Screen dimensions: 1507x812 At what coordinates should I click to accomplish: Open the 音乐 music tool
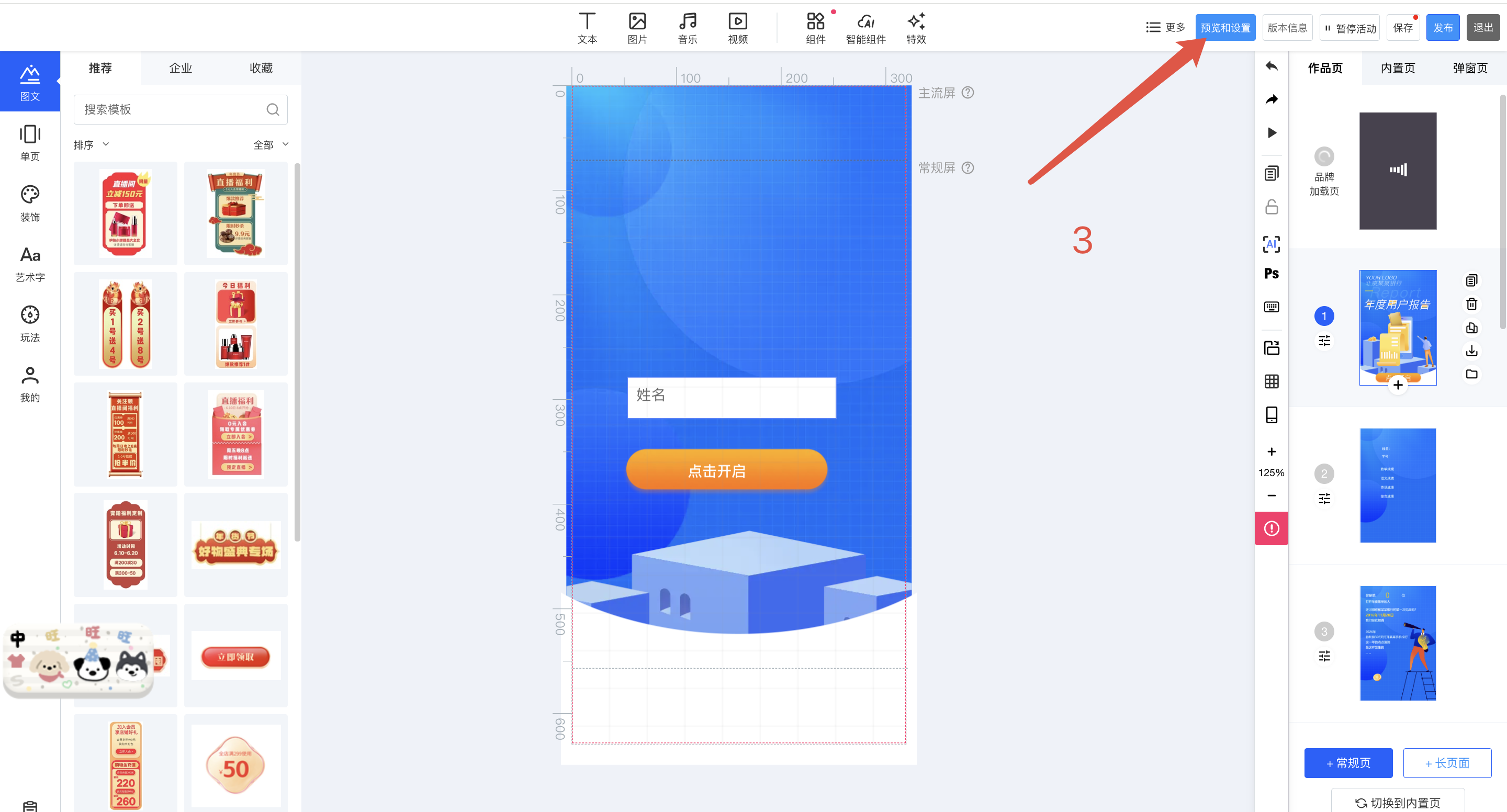tap(688, 28)
